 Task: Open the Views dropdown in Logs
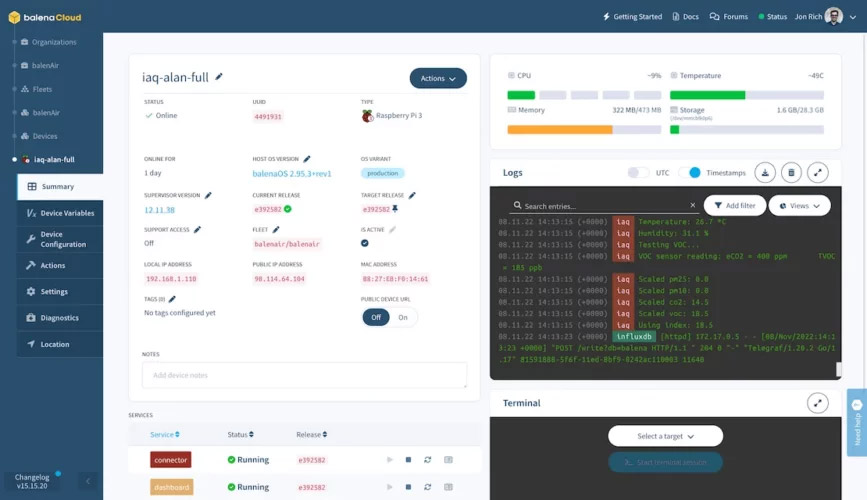coord(800,206)
